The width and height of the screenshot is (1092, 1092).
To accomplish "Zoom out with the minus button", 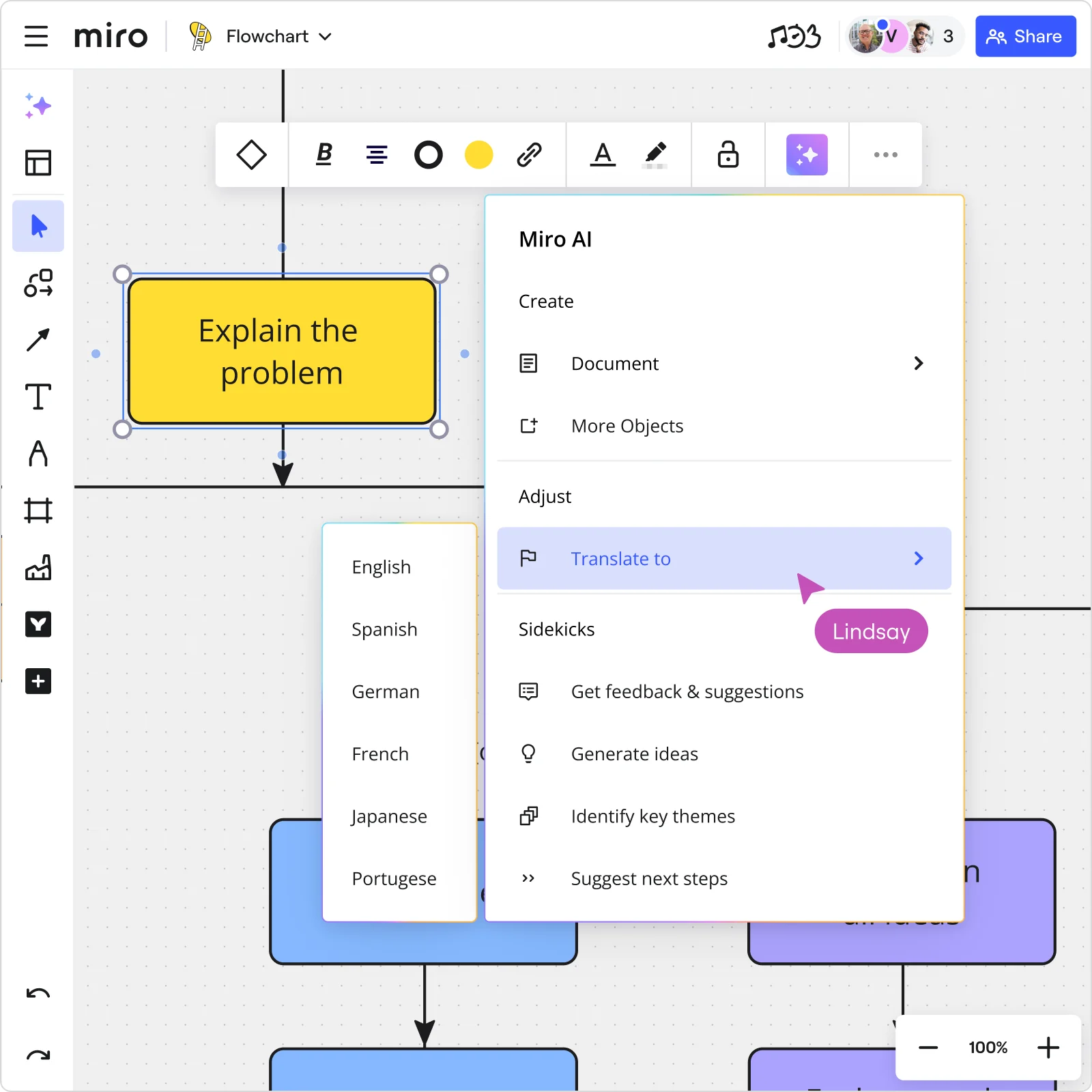I will 928,1048.
